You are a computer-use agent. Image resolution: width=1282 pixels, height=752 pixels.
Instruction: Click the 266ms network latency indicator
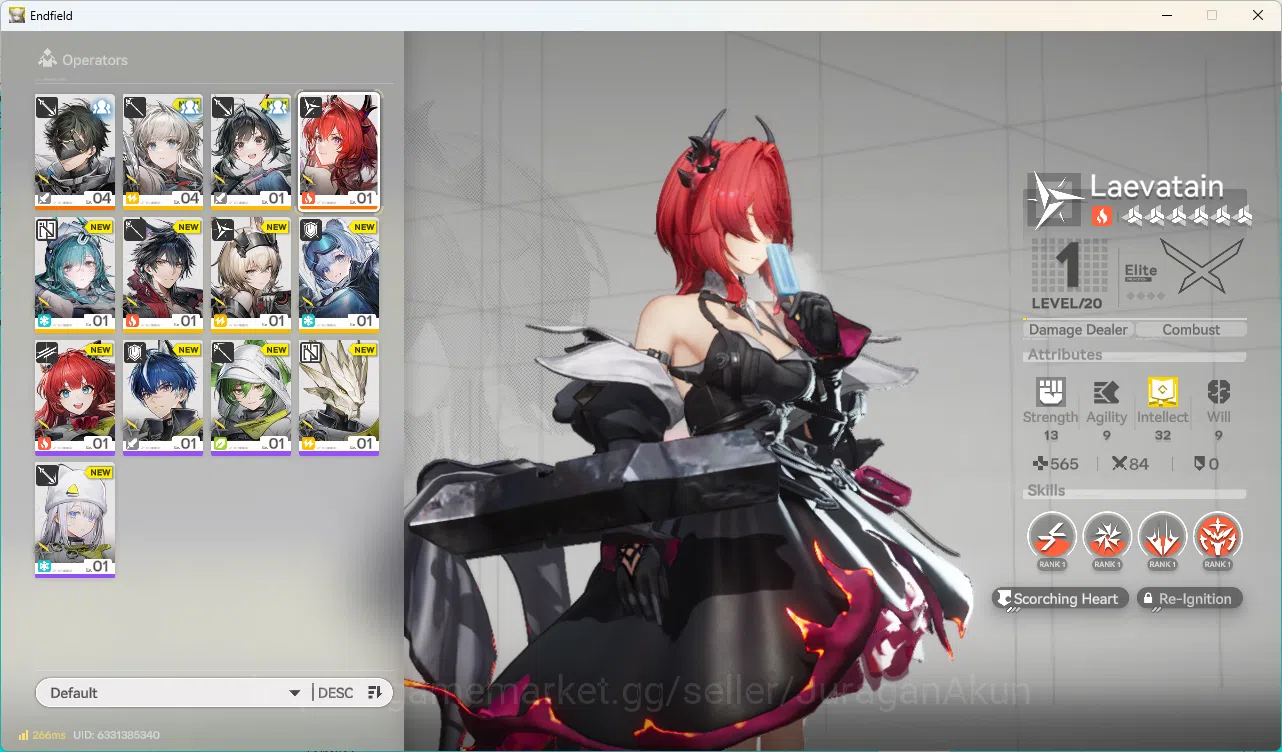pyautogui.click(x=41, y=735)
